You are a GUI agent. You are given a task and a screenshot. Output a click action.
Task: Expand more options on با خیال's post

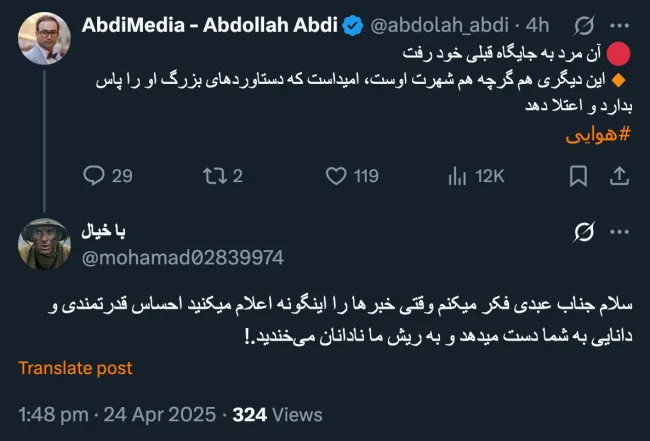(619, 234)
